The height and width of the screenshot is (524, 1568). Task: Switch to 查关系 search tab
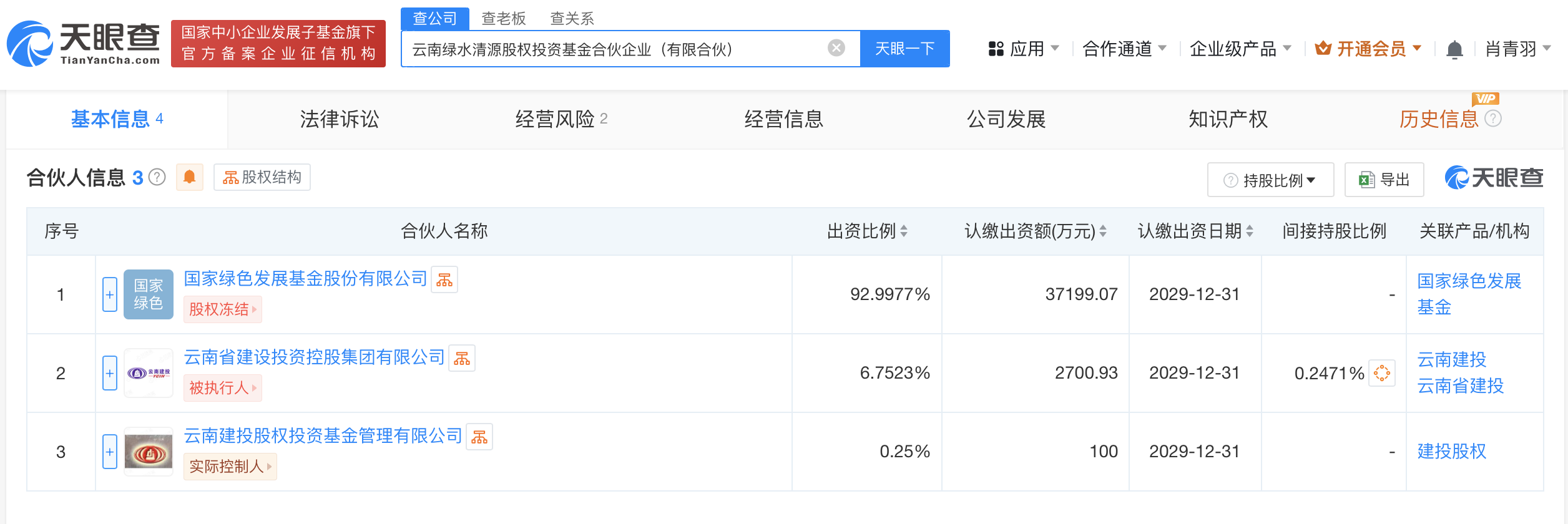pyautogui.click(x=572, y=18)
